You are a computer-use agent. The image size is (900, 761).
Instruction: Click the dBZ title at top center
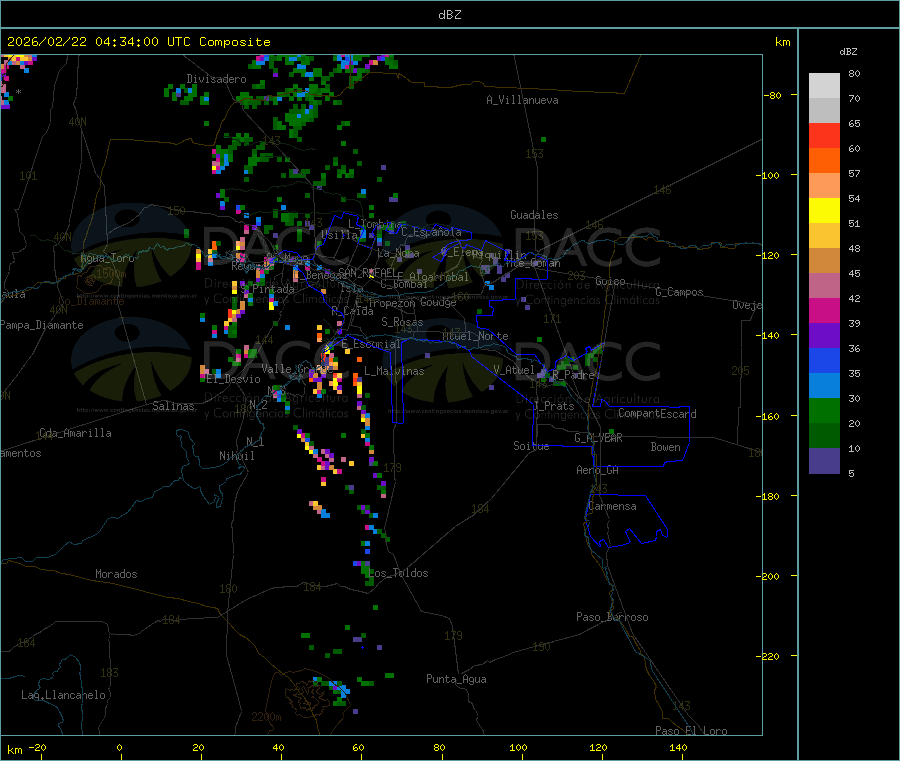pos(449,15)
